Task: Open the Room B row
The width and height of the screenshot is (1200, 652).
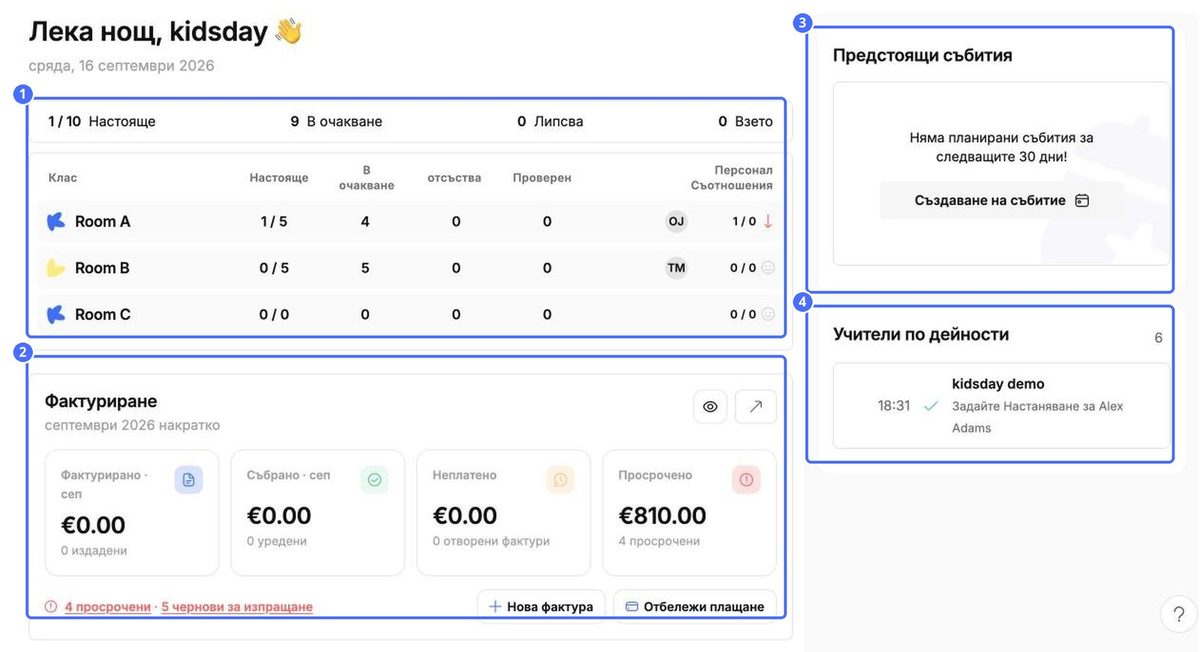Action: tap(411, 268)
